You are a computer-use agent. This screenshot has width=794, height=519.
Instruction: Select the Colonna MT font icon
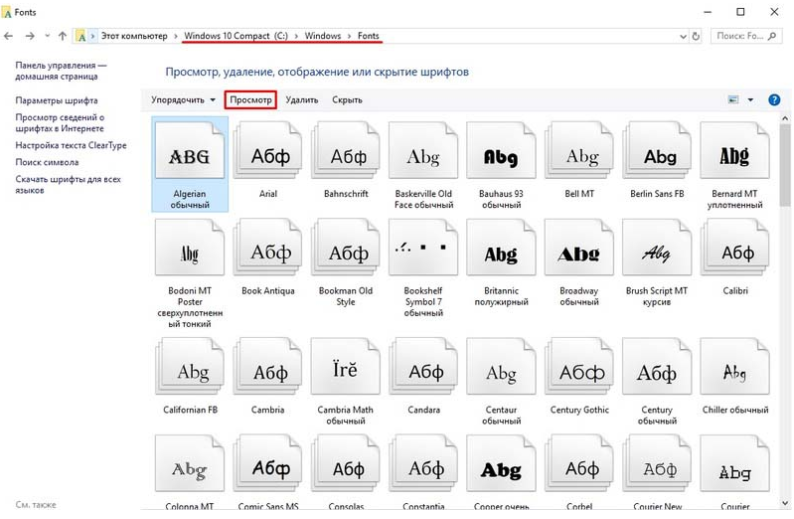(x=189, y=463)
